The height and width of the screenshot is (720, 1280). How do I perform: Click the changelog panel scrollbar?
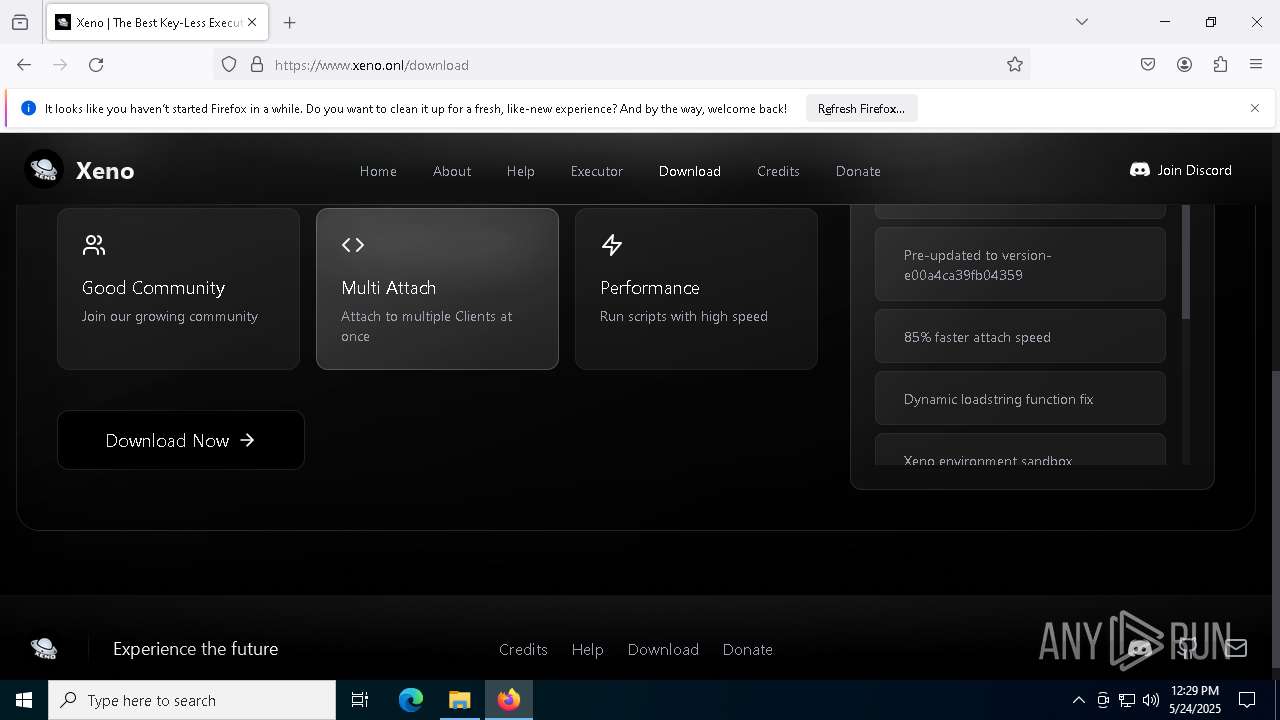pyautogui.click(x=1186, y=263)
